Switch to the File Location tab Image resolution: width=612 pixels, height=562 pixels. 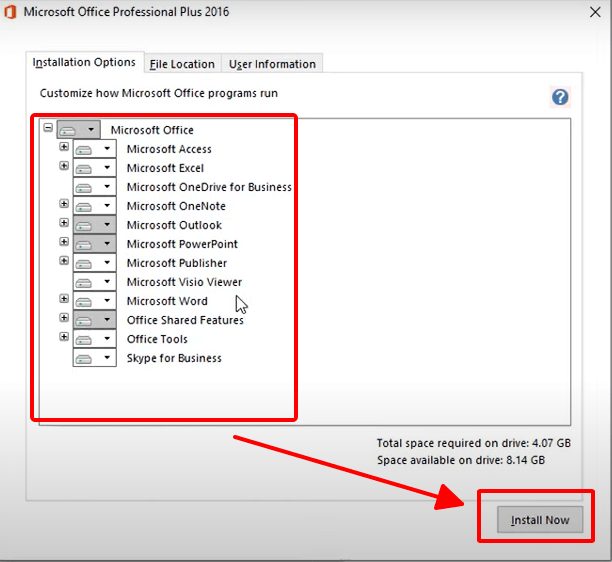point(182,64)
